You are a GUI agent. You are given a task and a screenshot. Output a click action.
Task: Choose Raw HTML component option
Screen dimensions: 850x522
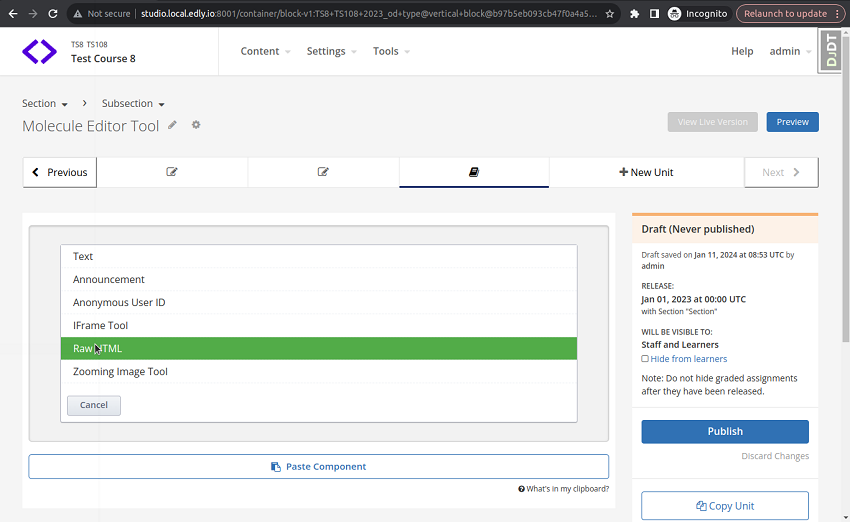[x=319, y=349]
